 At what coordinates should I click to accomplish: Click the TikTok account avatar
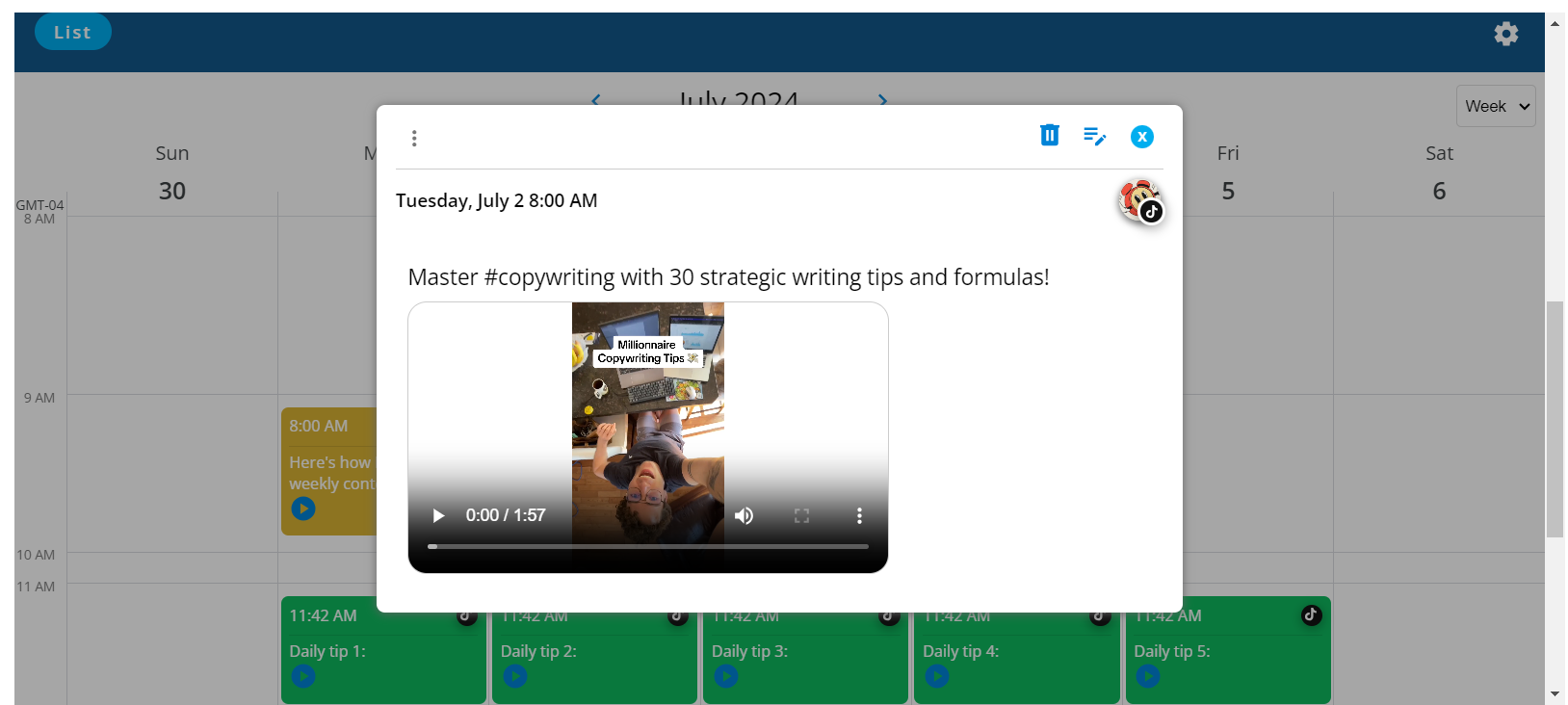click(1140, 201)
